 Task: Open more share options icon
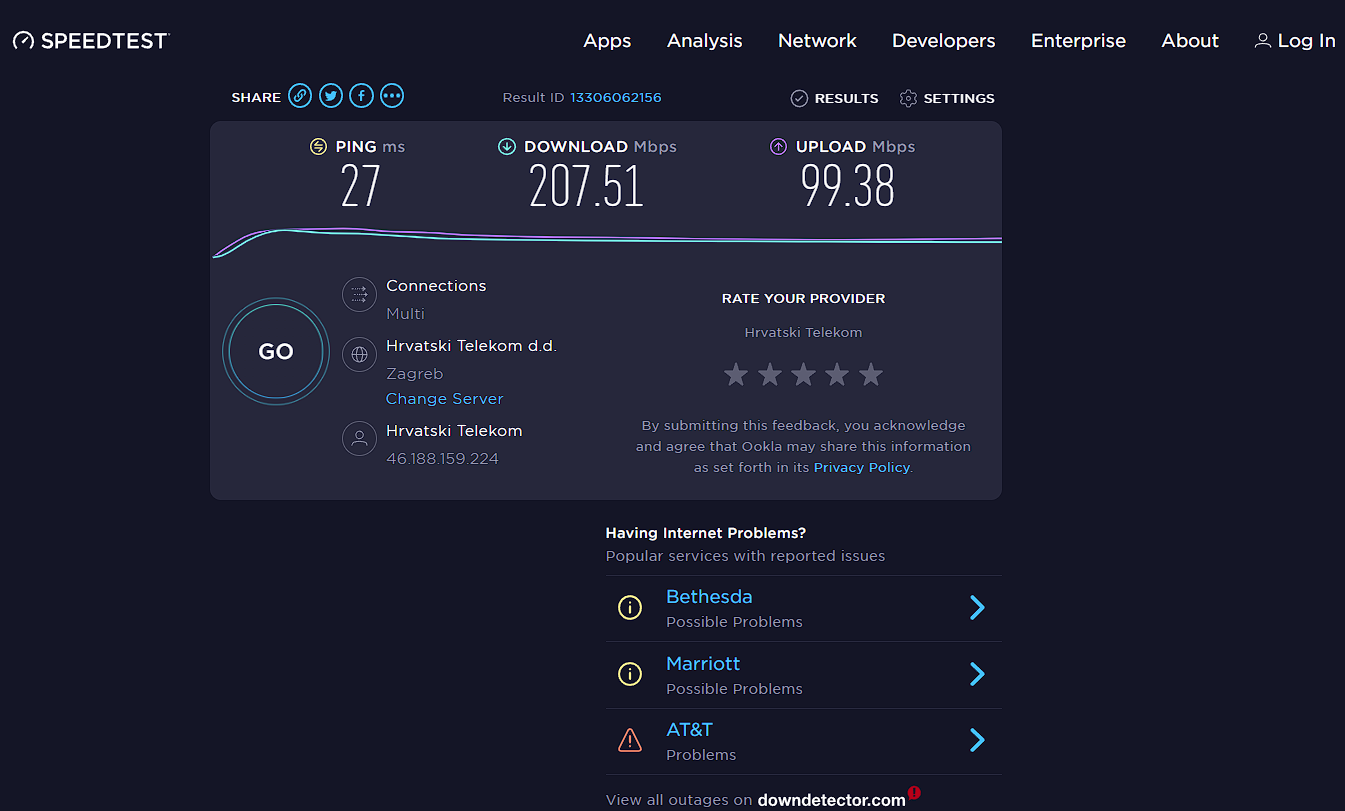click(392, 96)
